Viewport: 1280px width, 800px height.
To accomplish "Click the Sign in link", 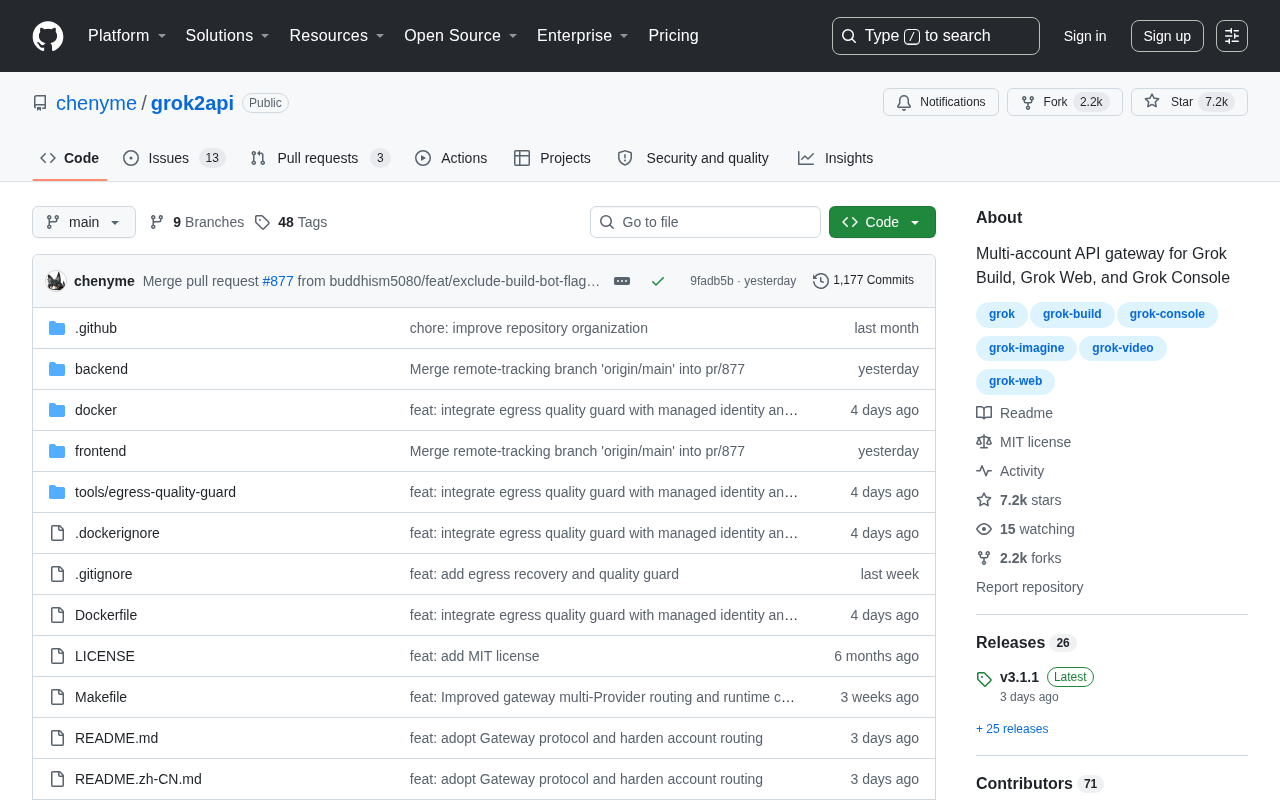I will (x=1085, y=36).
